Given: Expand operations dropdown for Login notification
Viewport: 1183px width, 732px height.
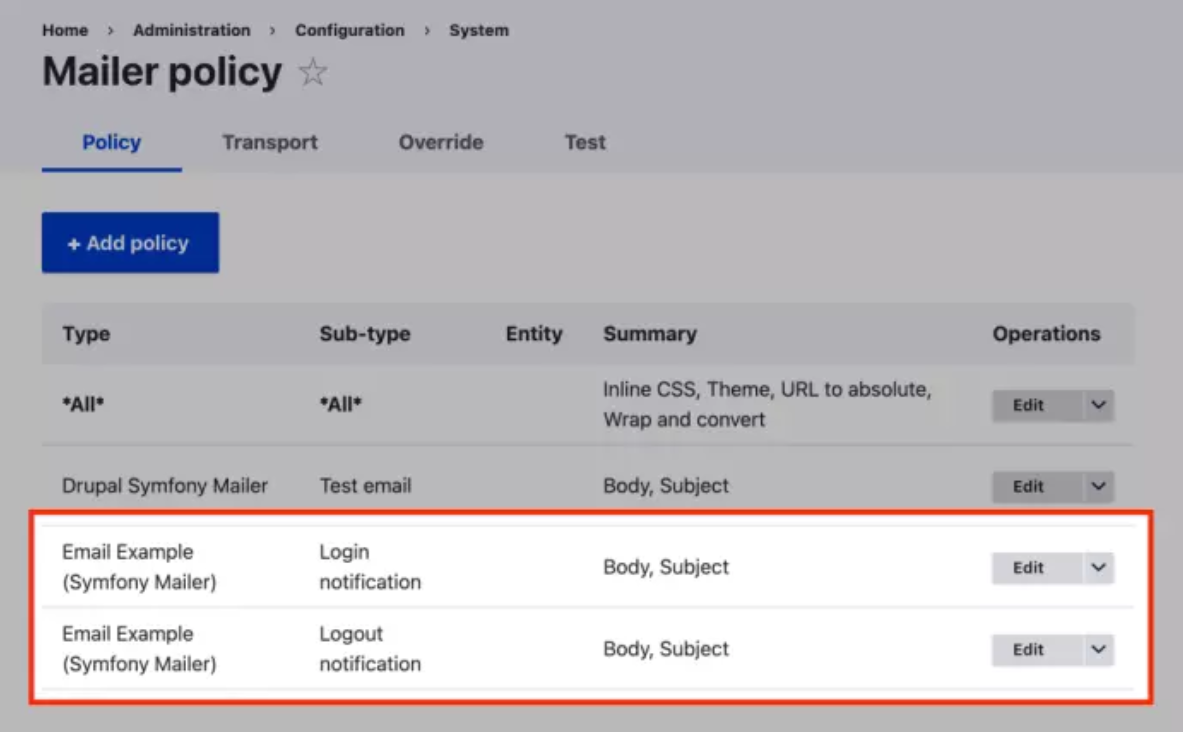Looking at the screenshot, I should pos(1098,567).
